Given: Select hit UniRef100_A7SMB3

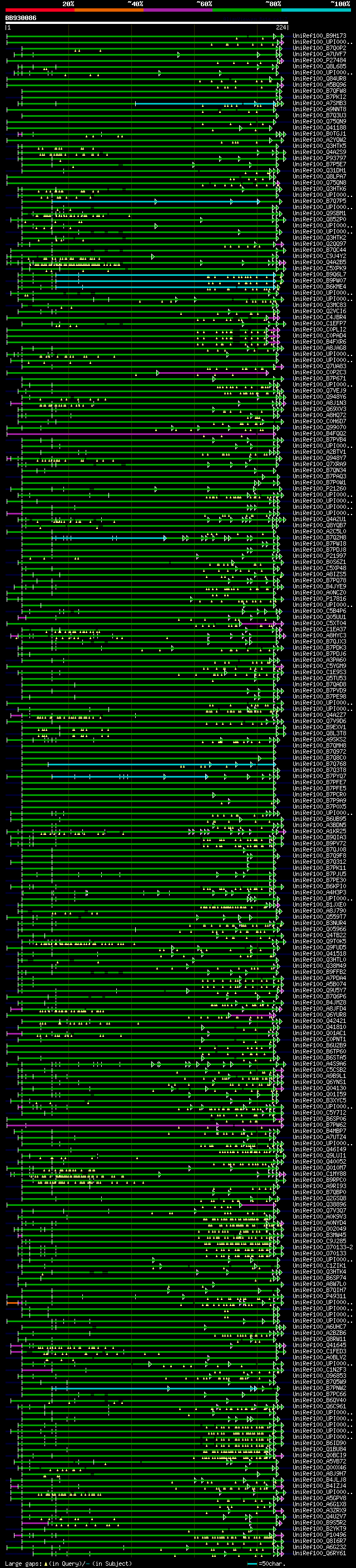Looking at the screenshot, I should pyautogui.click(x=319, y=103).
